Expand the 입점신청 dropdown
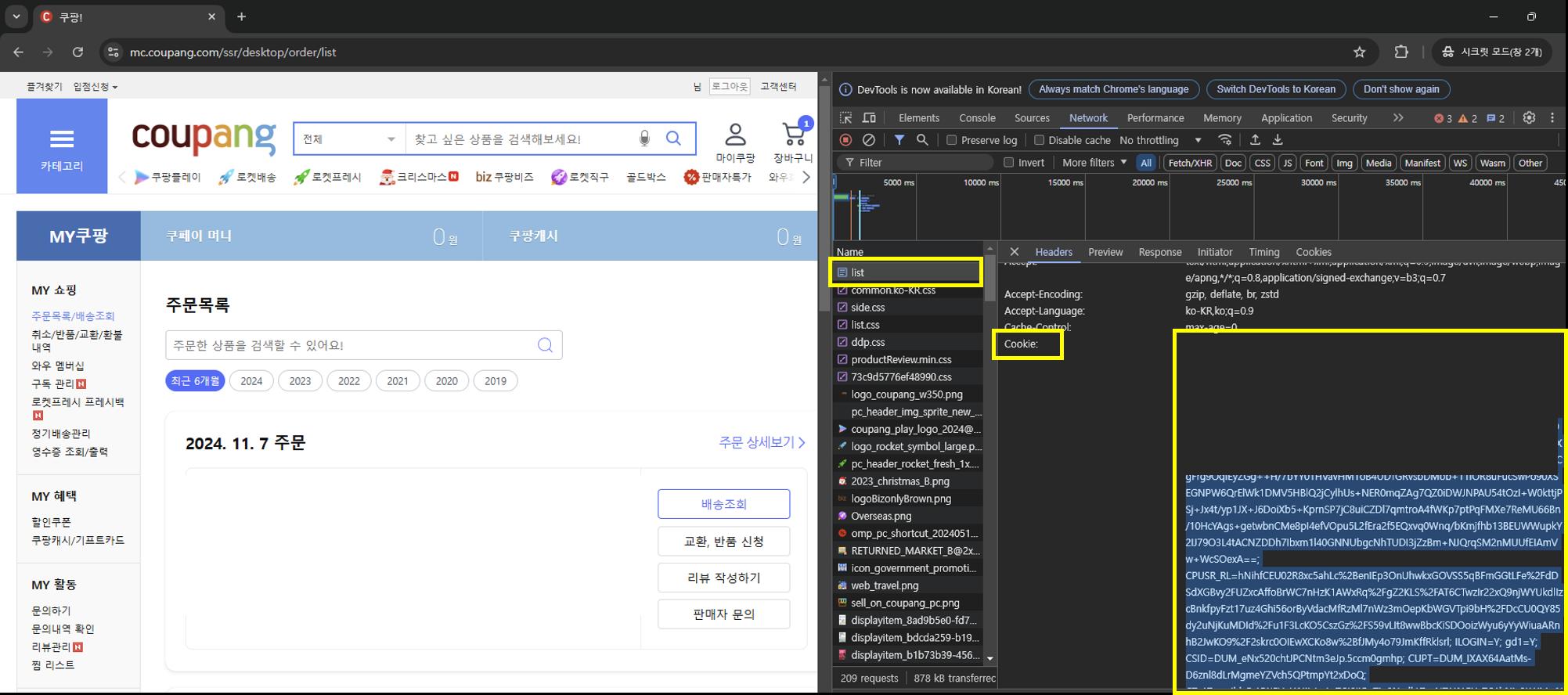The height and width of the screenshot is (695, 1568). click(96, 86)
